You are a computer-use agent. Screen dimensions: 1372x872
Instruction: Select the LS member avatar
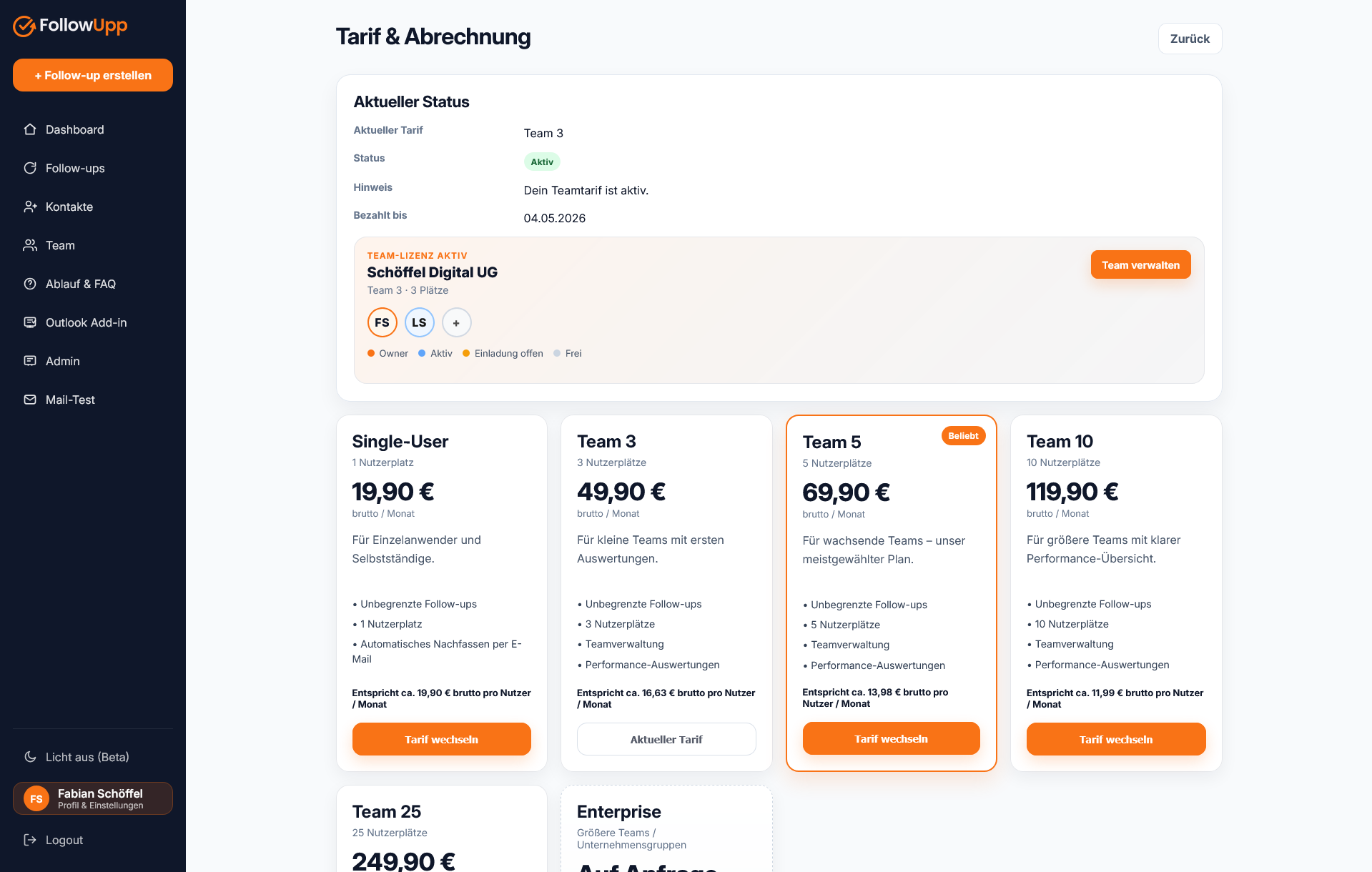[x=420, y=322]
